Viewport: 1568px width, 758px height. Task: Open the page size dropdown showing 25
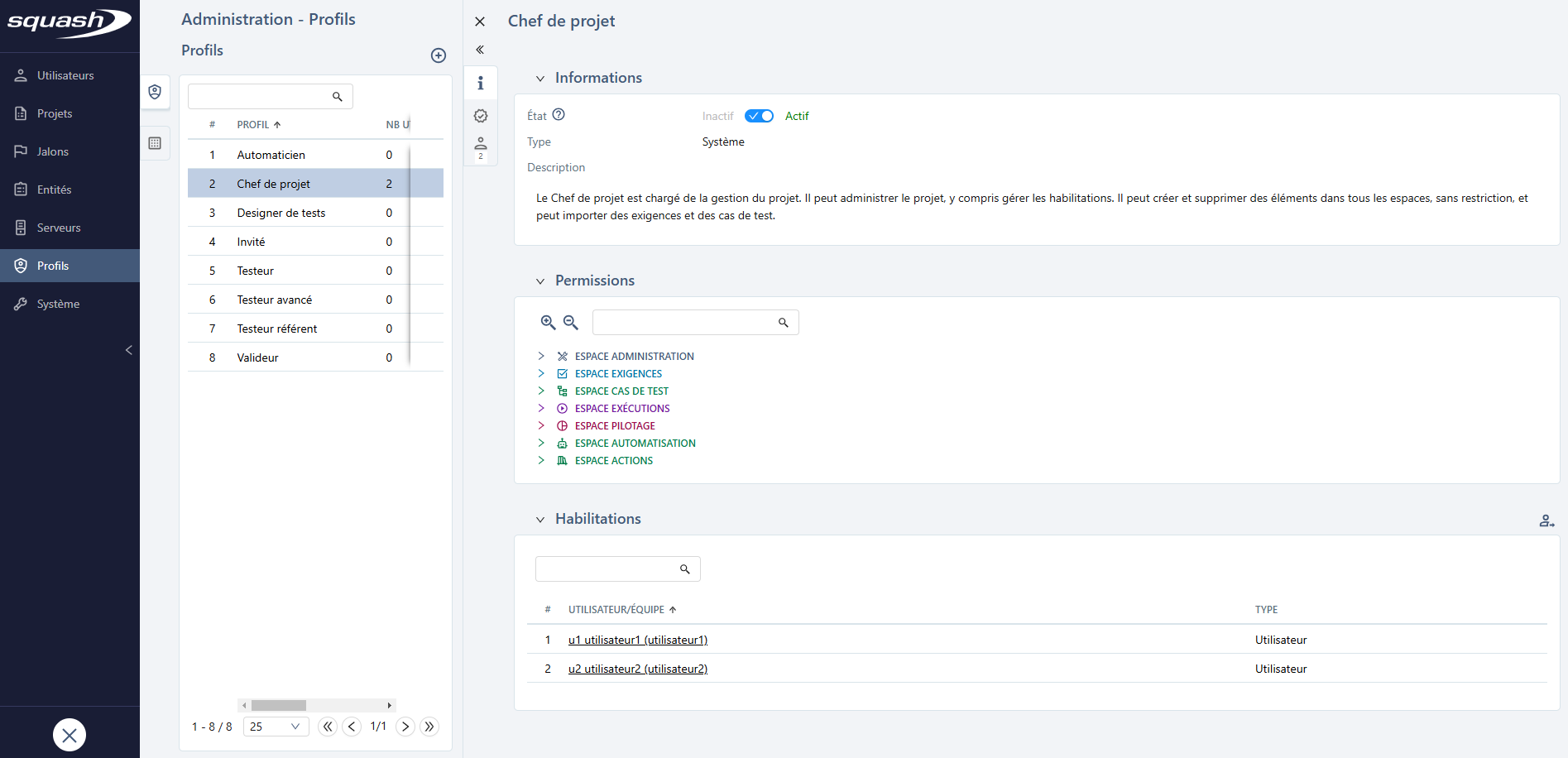tap(276, 727)
